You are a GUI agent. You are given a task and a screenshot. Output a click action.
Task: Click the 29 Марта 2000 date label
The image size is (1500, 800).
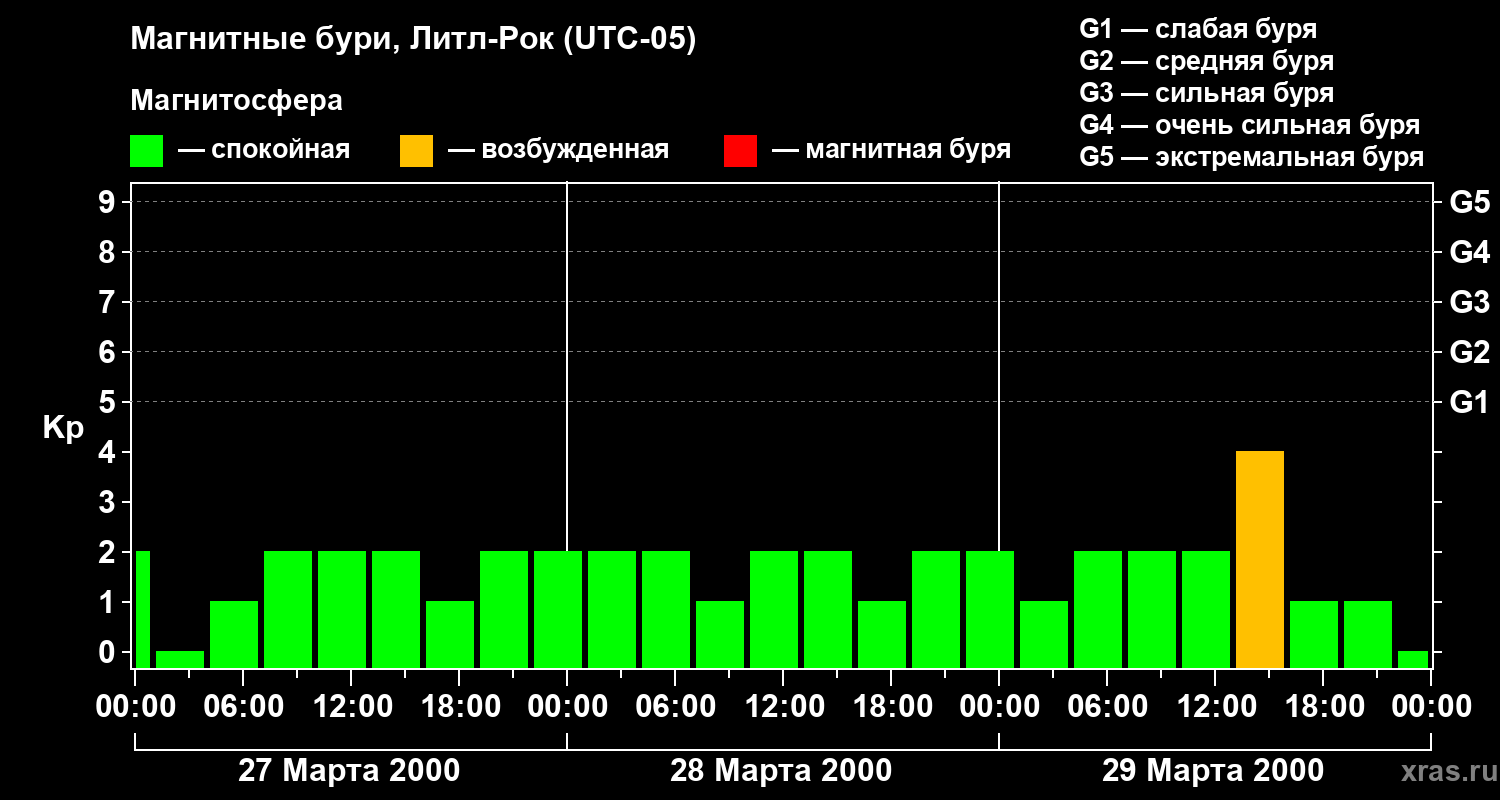(x=1213, y=770)
